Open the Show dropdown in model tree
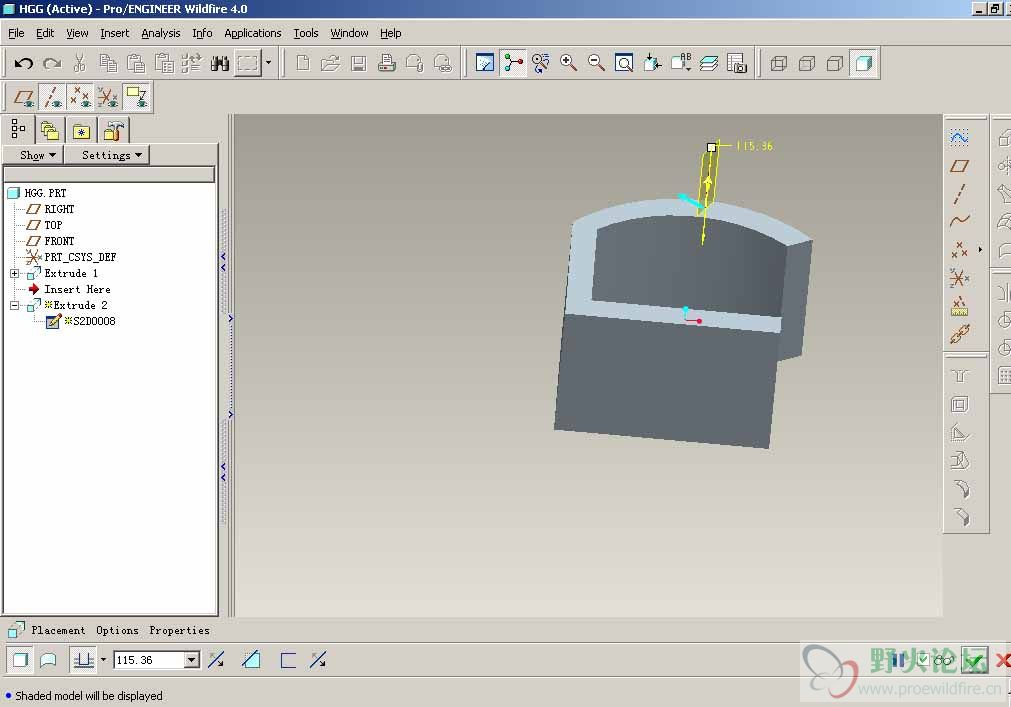This screenshot has height=707, width=1011. coord(32,155)
